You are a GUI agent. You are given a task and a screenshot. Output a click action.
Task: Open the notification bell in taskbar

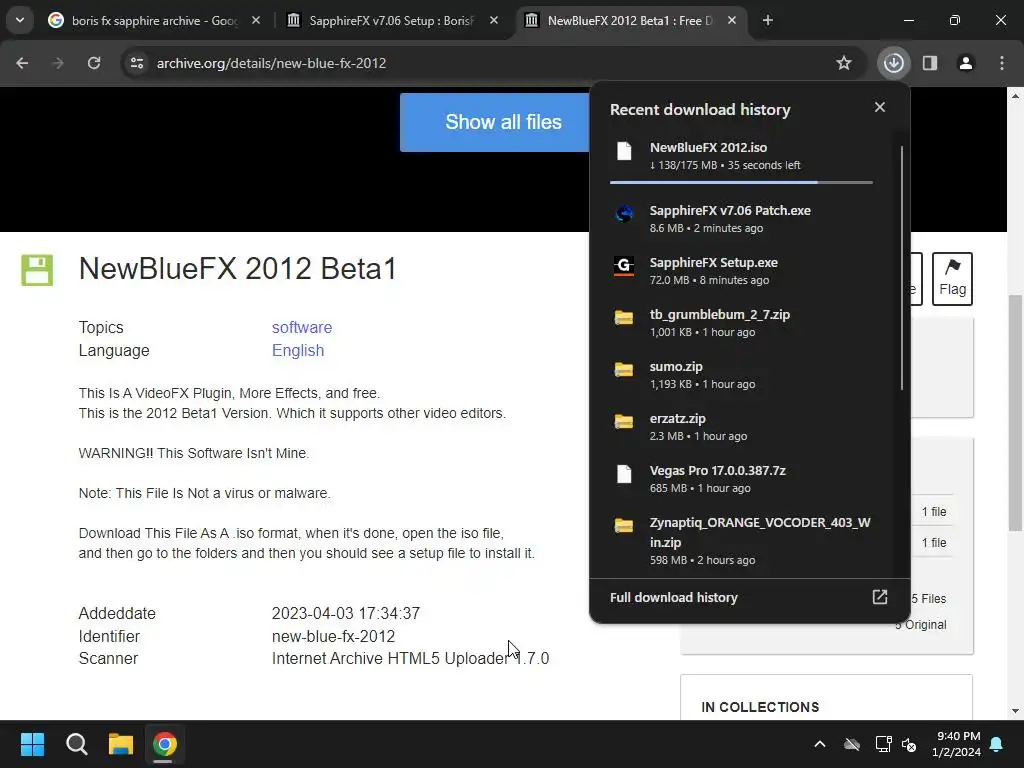[997, 744]
